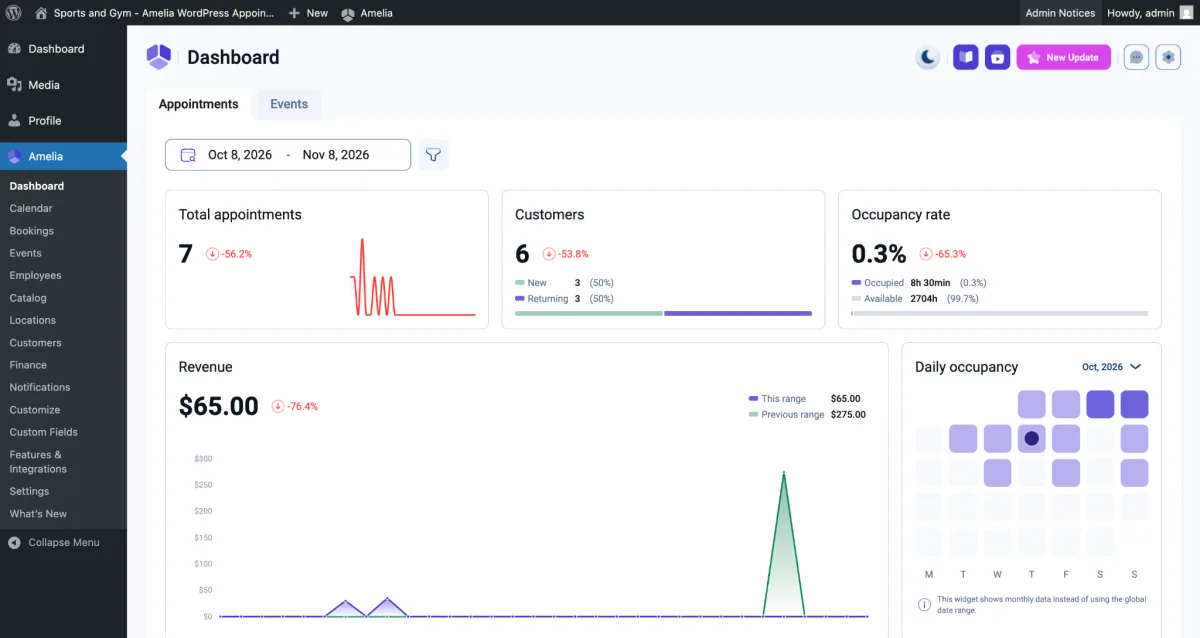Click the green New customers bar segment
Screen dimensions: 1200x638
point(589,313)
